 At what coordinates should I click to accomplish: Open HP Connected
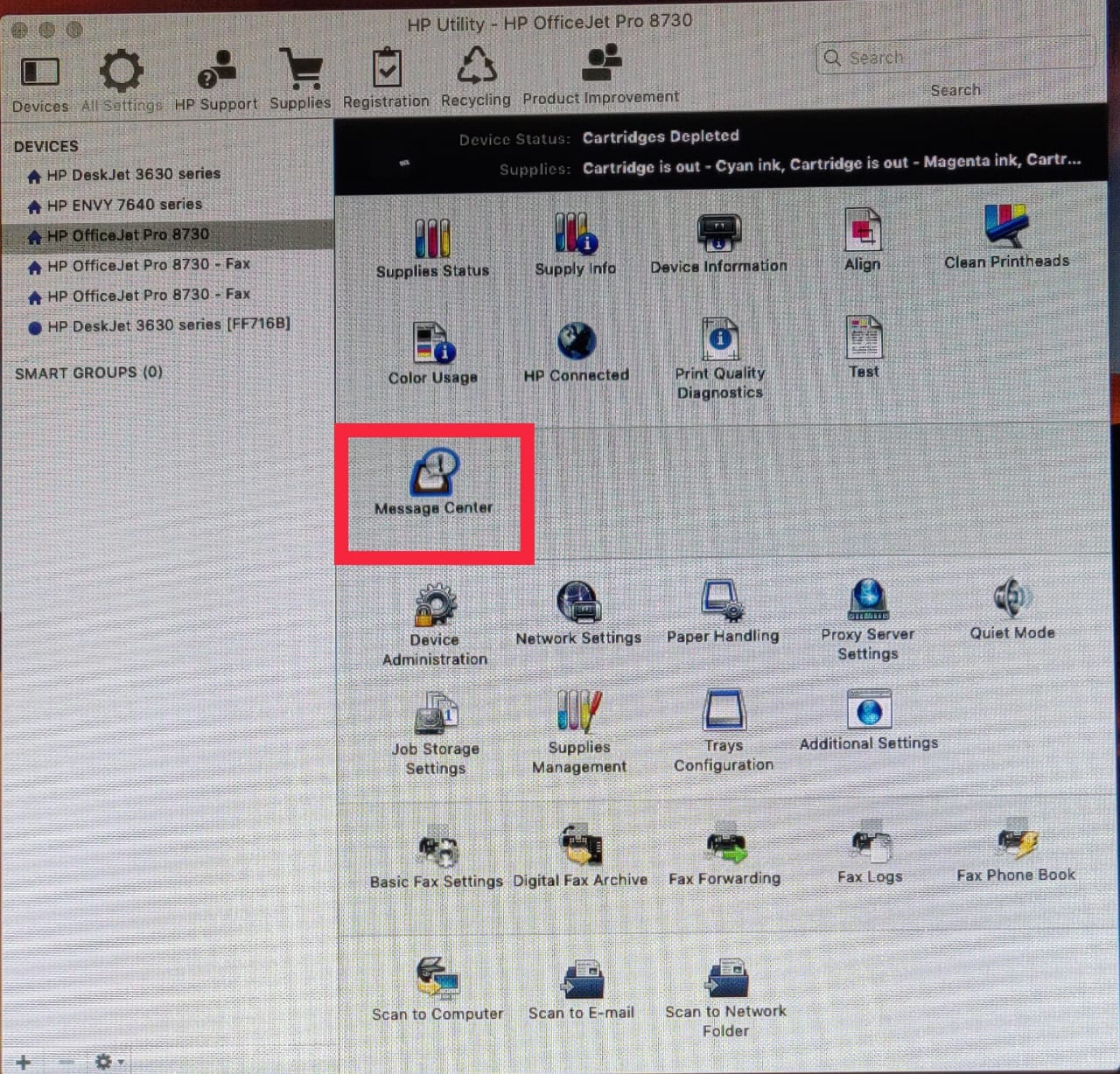click(576, 352)
